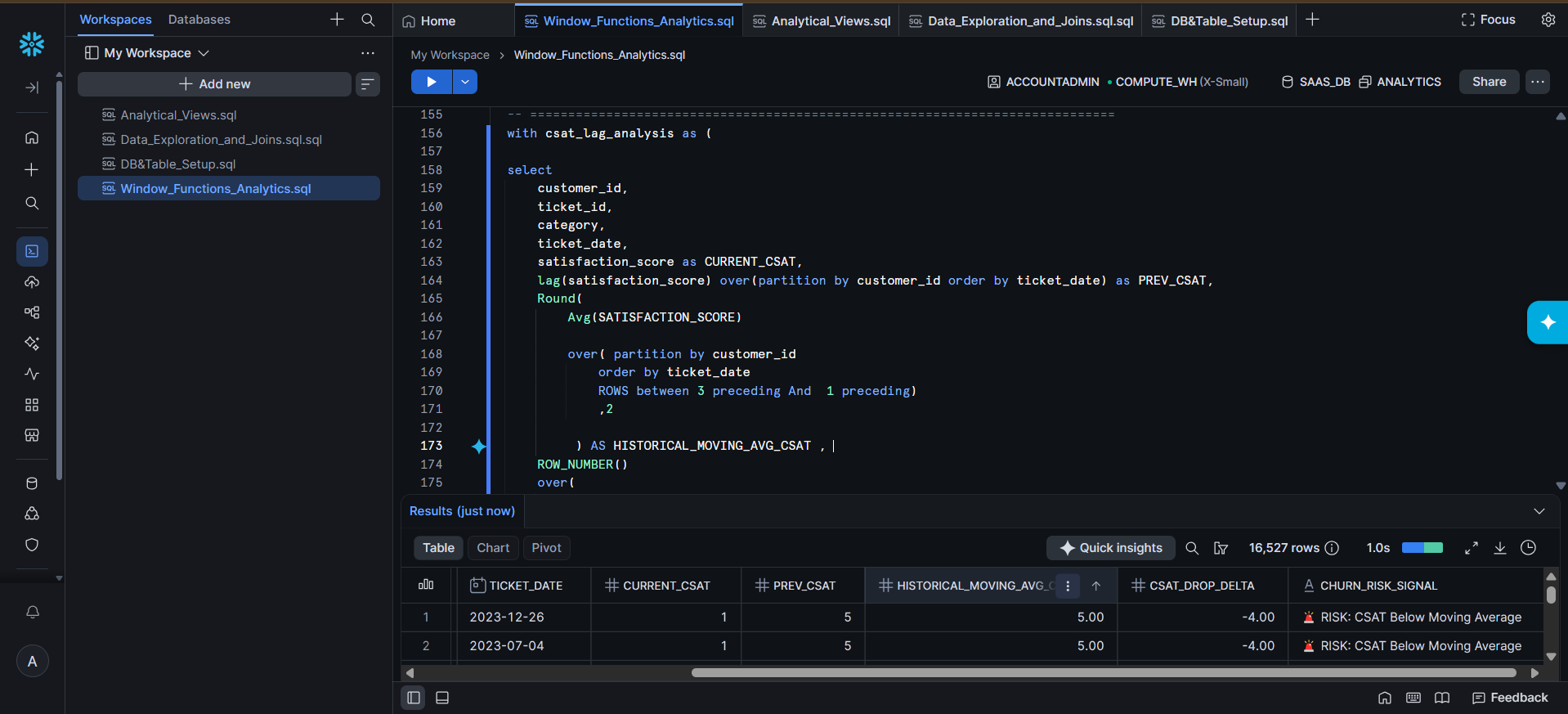The width and height of the screenshot is (1568, 714).
Task: Open Quick insights
Action: [x=1111, y=548]
